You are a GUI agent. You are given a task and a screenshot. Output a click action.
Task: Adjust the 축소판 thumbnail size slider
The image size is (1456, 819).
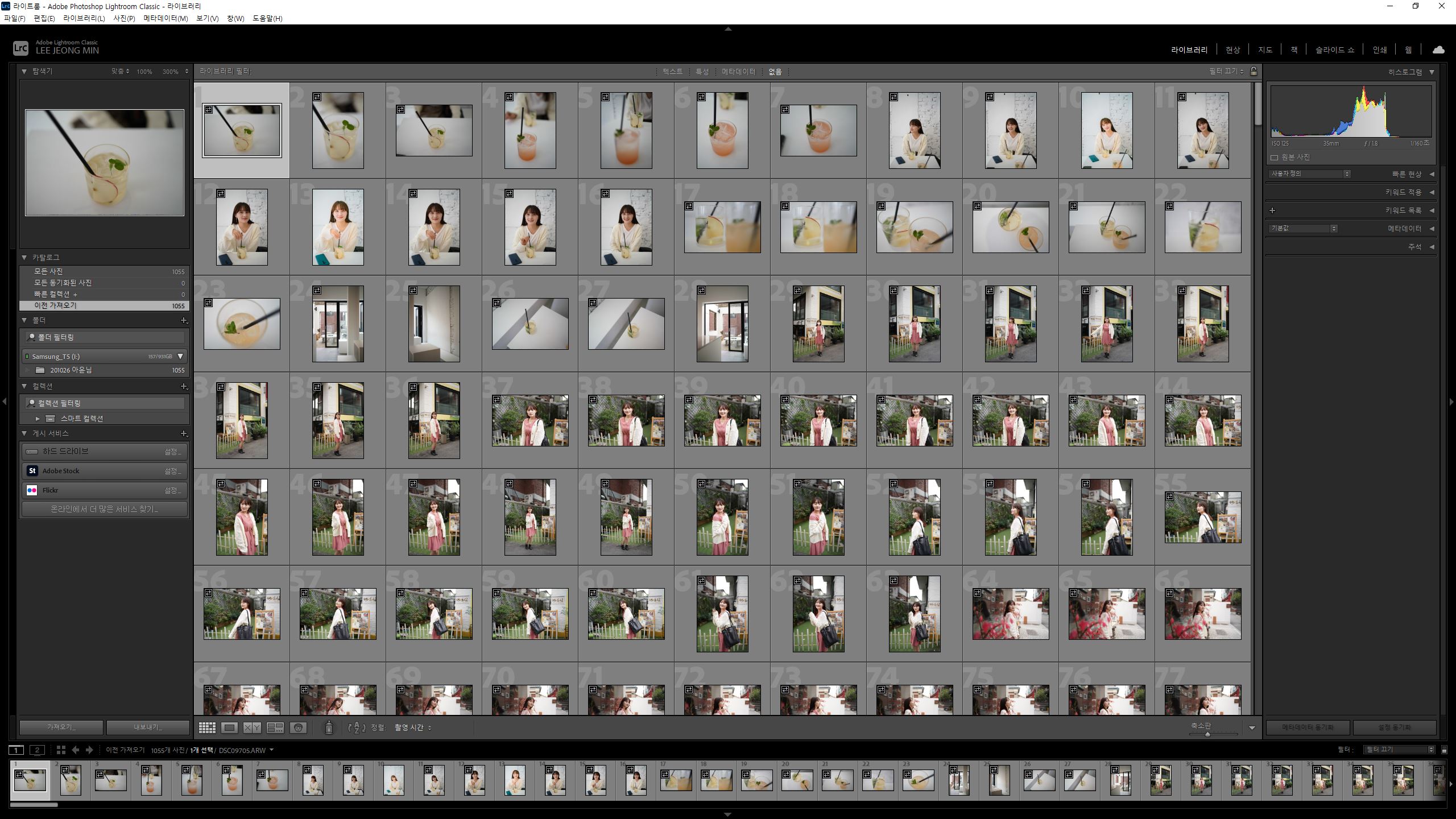1207,734
